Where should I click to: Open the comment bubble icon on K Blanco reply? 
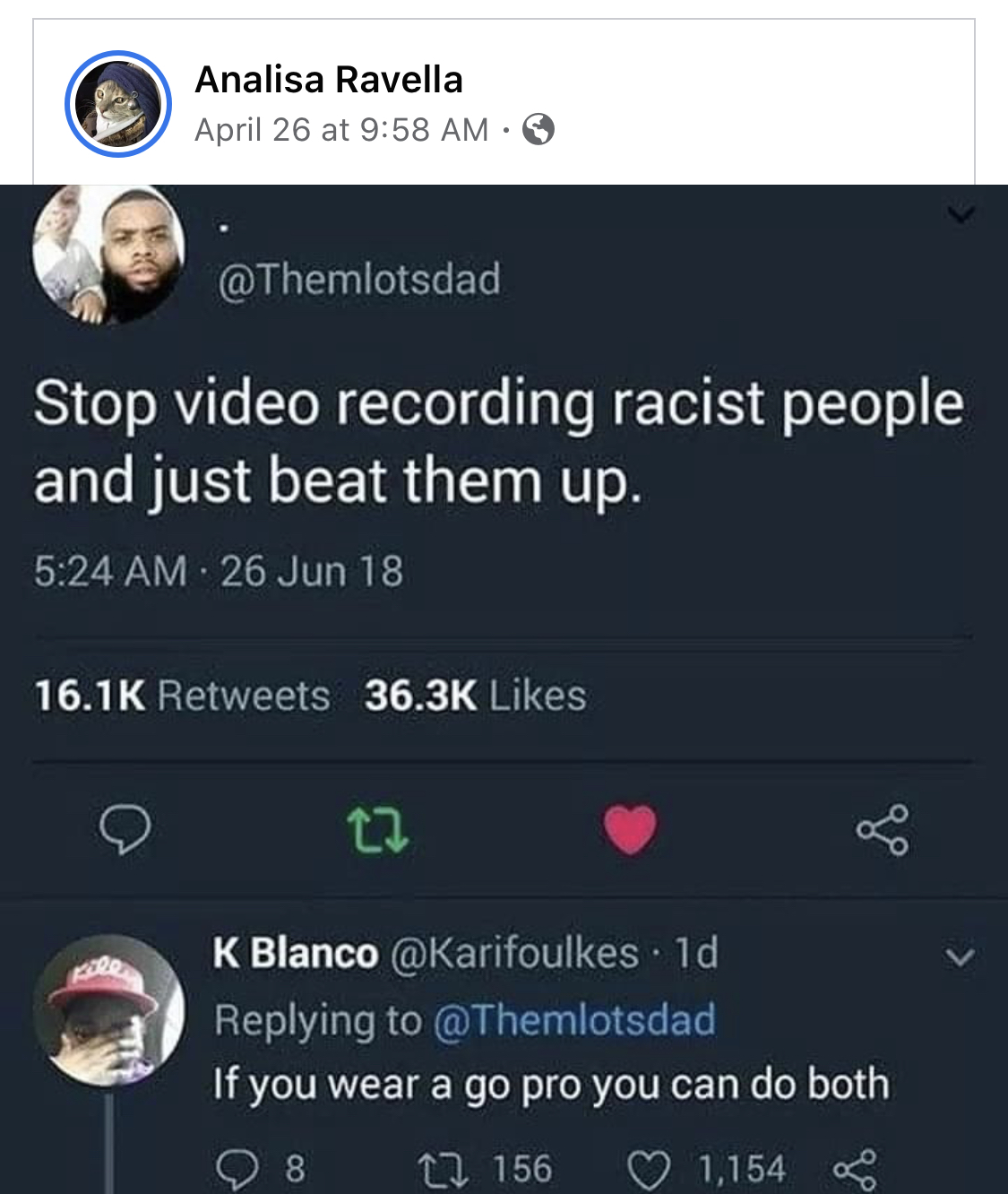pos(237,1169)
